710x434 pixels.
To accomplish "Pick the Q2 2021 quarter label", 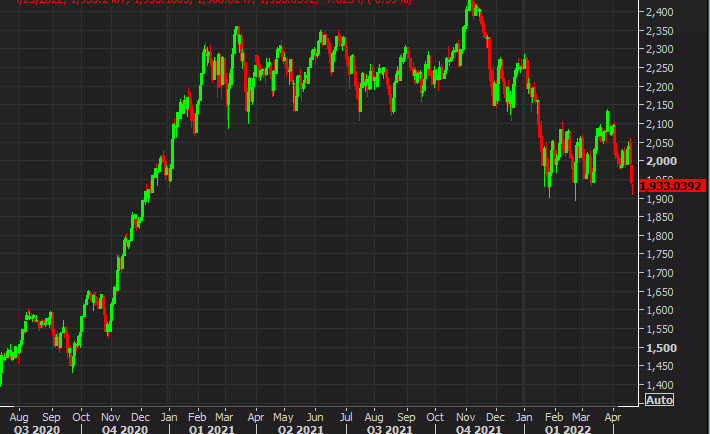I will pos(301,428).
